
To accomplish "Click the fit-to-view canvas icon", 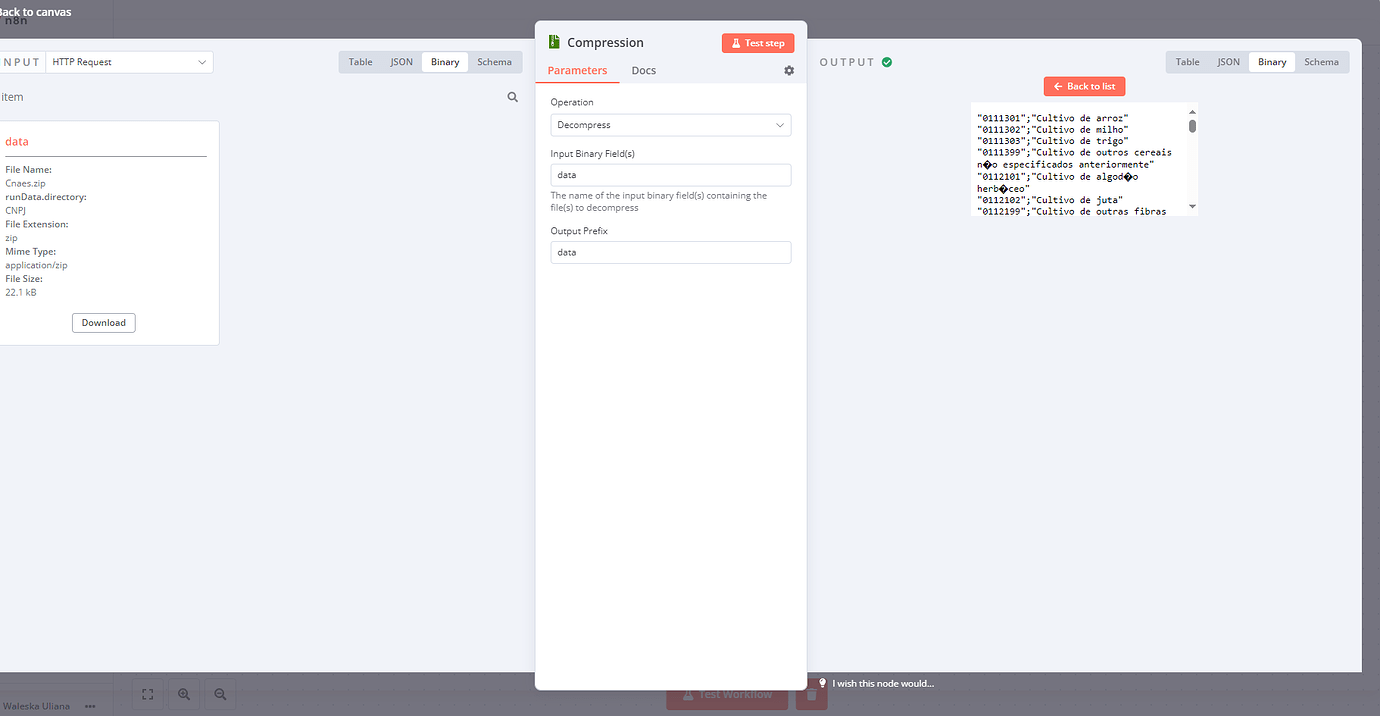I will coord(147,694).
